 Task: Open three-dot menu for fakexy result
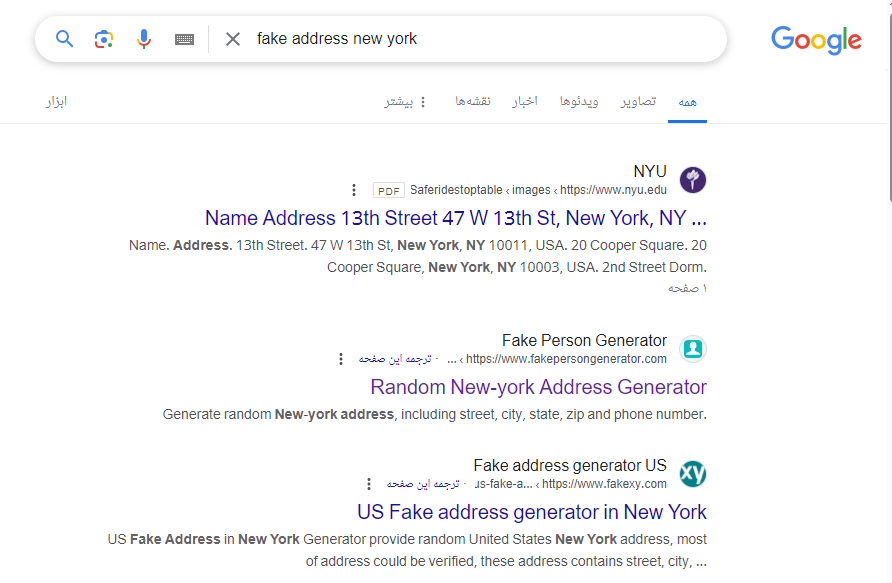point(369,484)
